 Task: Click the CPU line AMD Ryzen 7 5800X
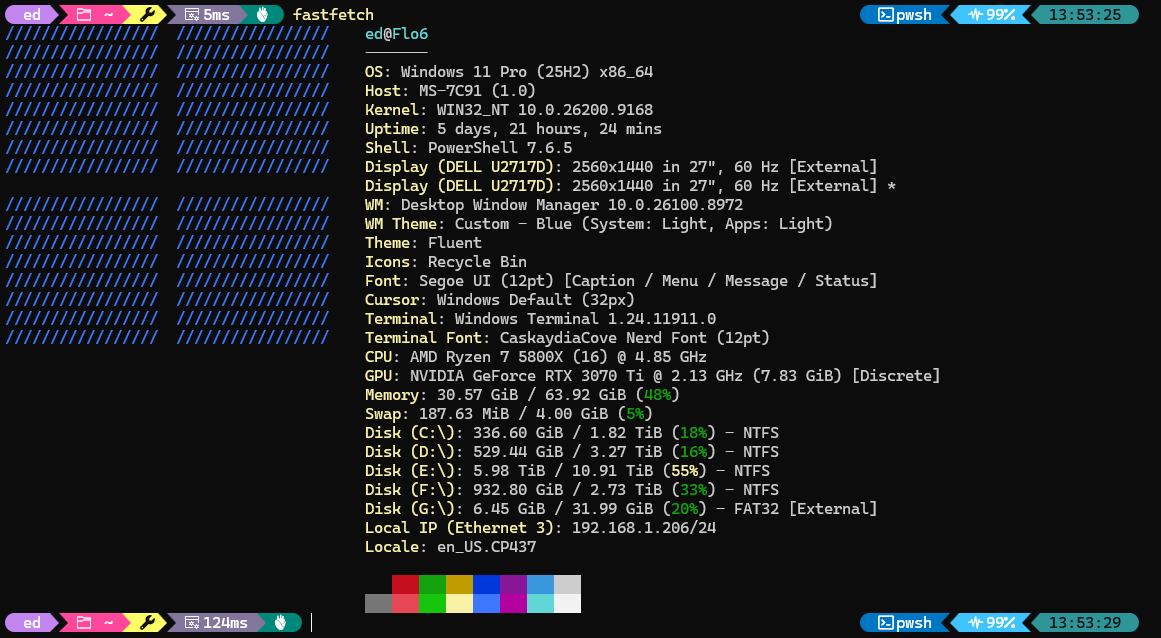click(x=536, y=357)
